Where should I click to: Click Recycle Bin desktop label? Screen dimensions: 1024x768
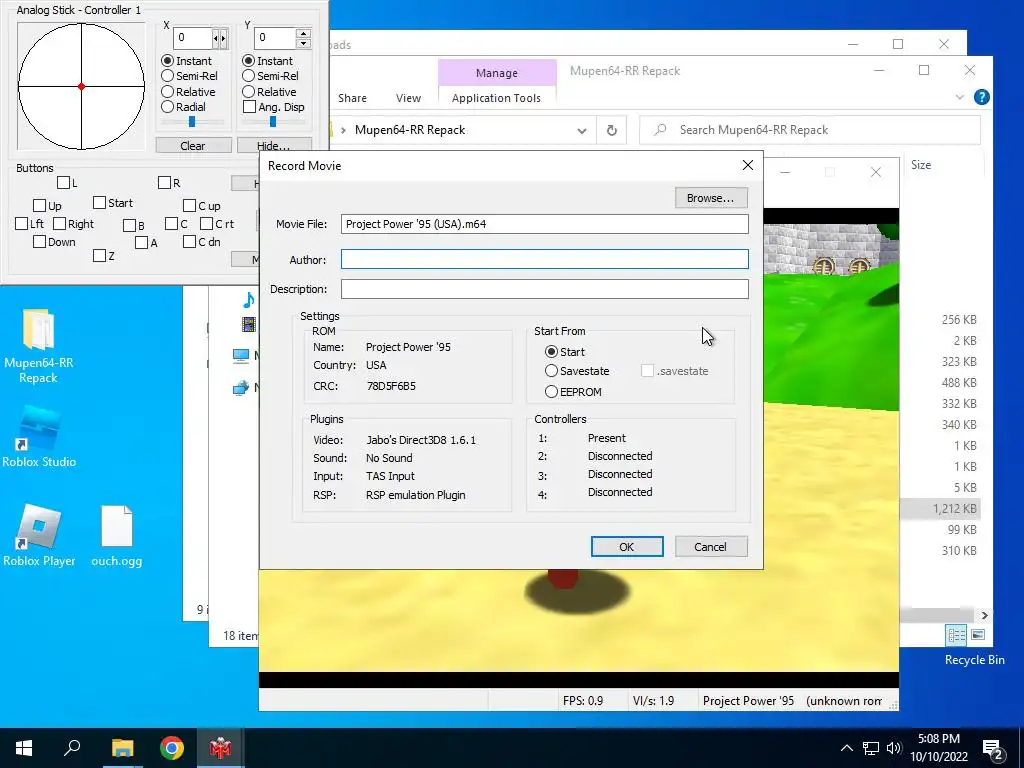pyautogui.click(x=974, y=660)
